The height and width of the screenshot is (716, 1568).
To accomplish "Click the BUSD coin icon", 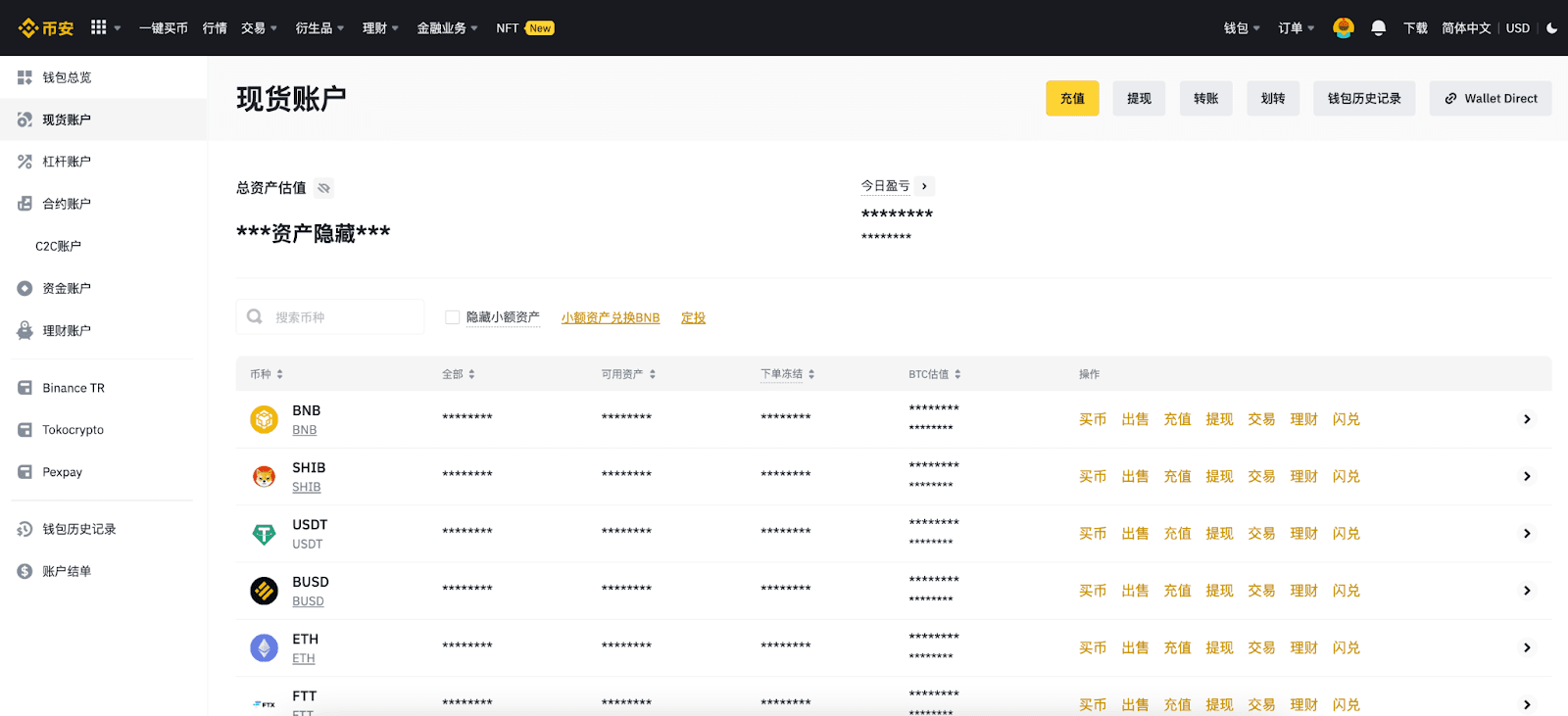I will (265, 591).
